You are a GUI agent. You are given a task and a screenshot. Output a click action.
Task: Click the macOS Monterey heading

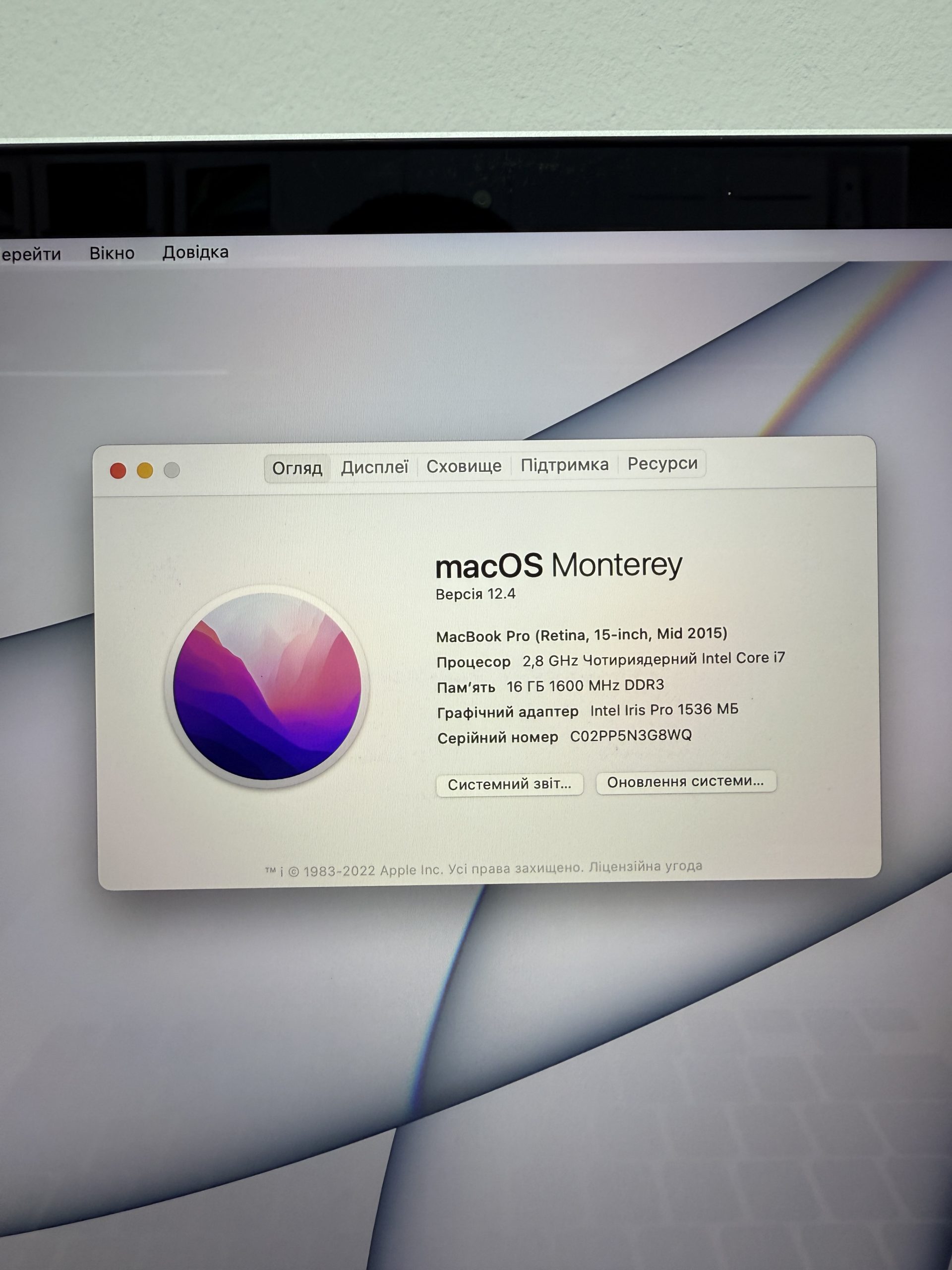559,566
